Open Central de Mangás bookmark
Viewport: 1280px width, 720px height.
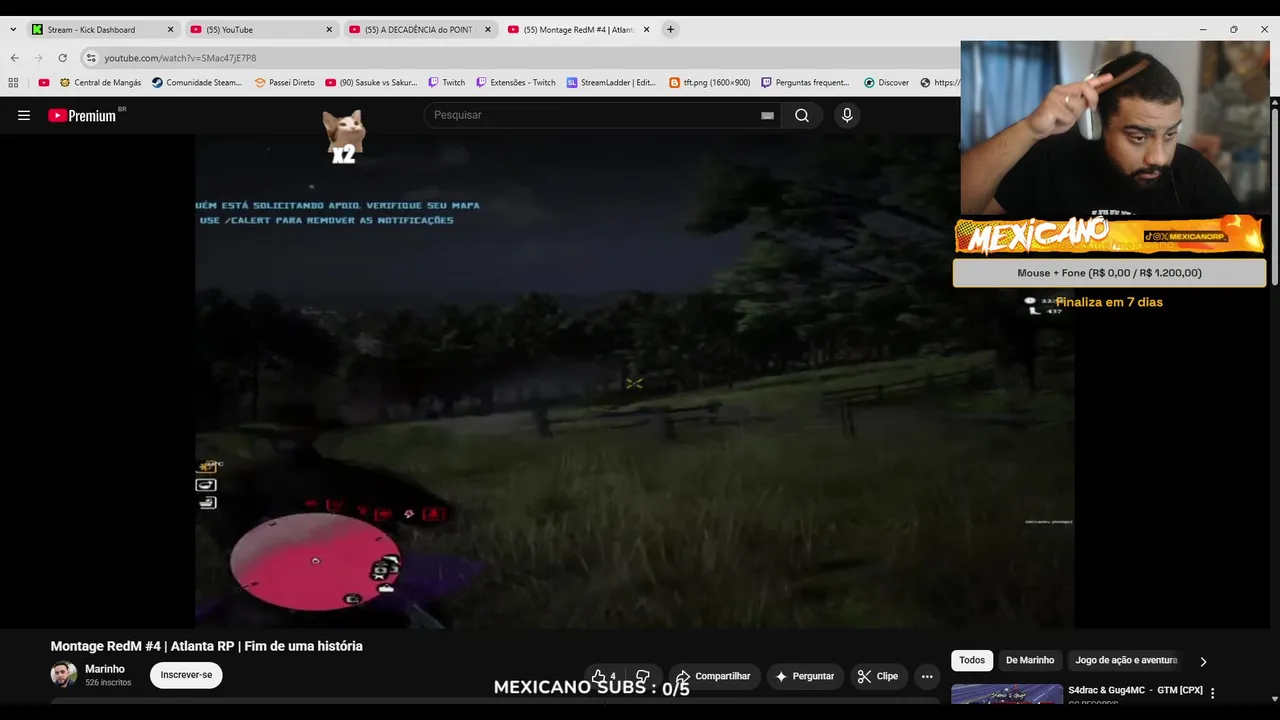100,83
